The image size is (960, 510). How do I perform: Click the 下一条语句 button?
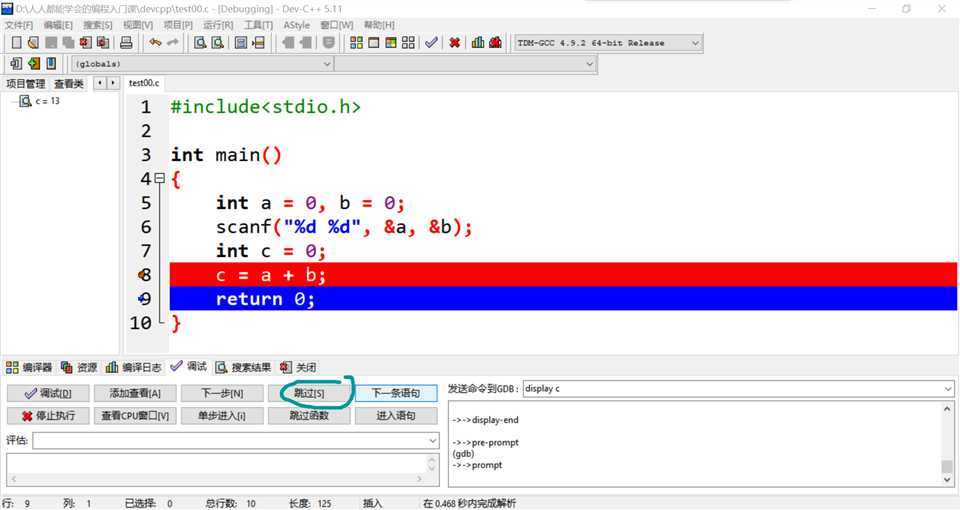pos(396,393)
